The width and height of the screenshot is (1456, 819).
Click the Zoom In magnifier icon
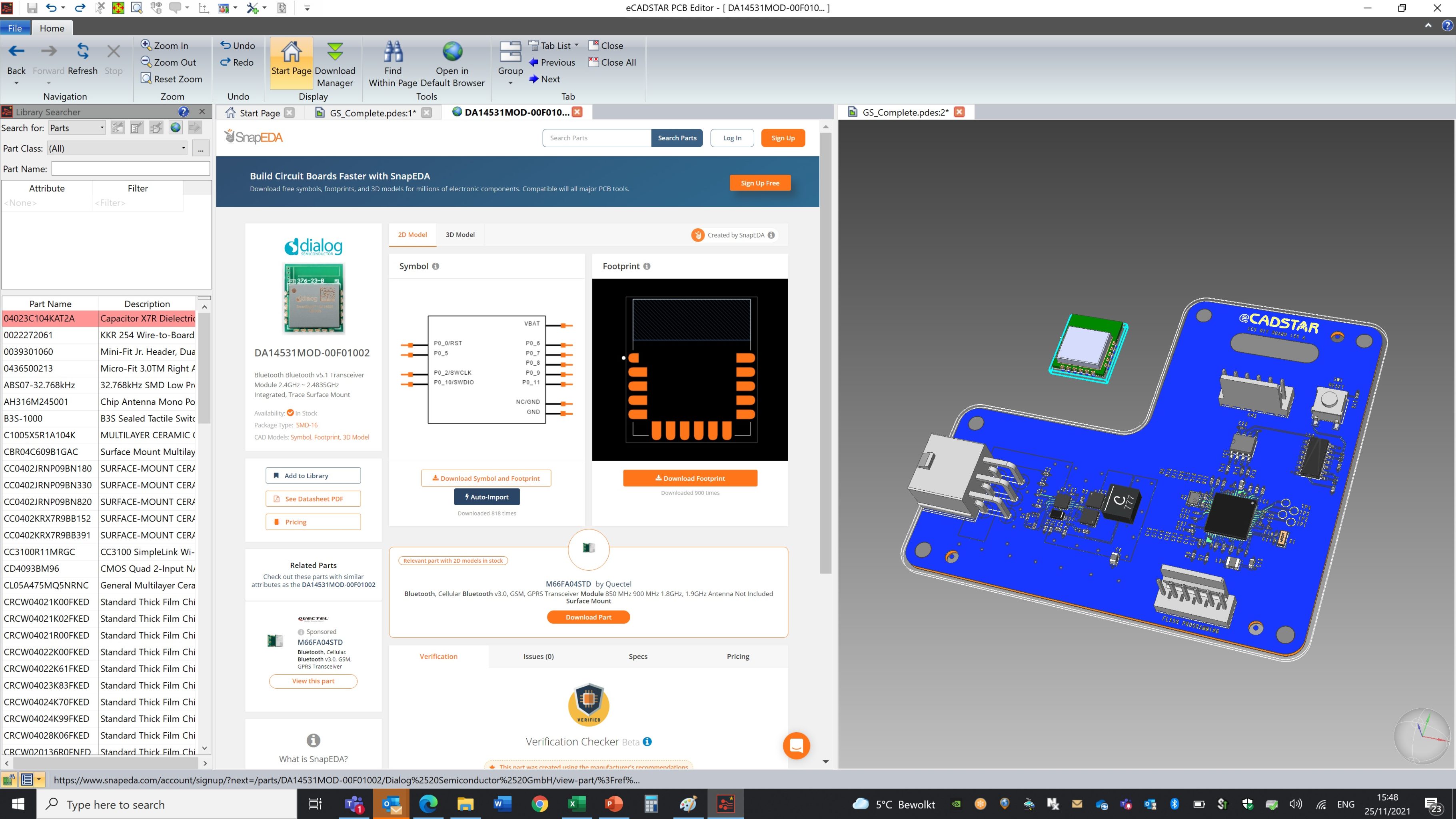tap(146, 45)
